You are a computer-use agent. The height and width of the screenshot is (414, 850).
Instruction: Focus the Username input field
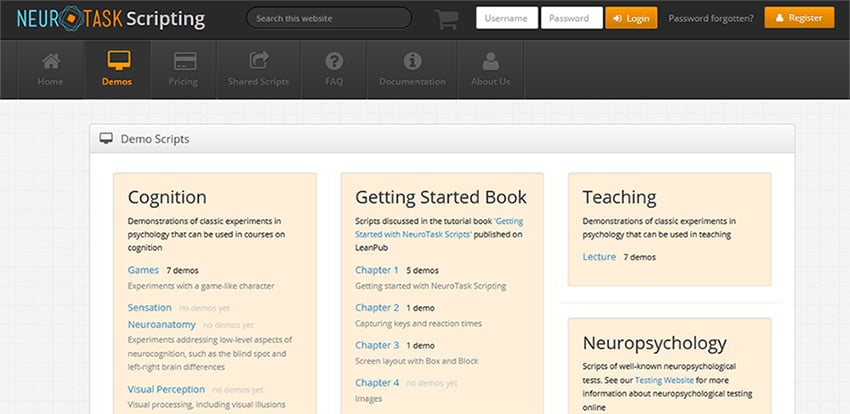(x=507, y=18)
